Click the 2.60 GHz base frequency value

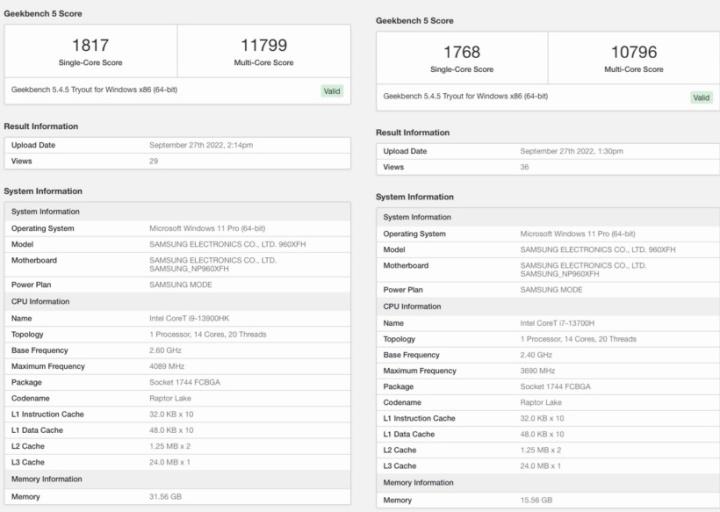click(168, 351)
